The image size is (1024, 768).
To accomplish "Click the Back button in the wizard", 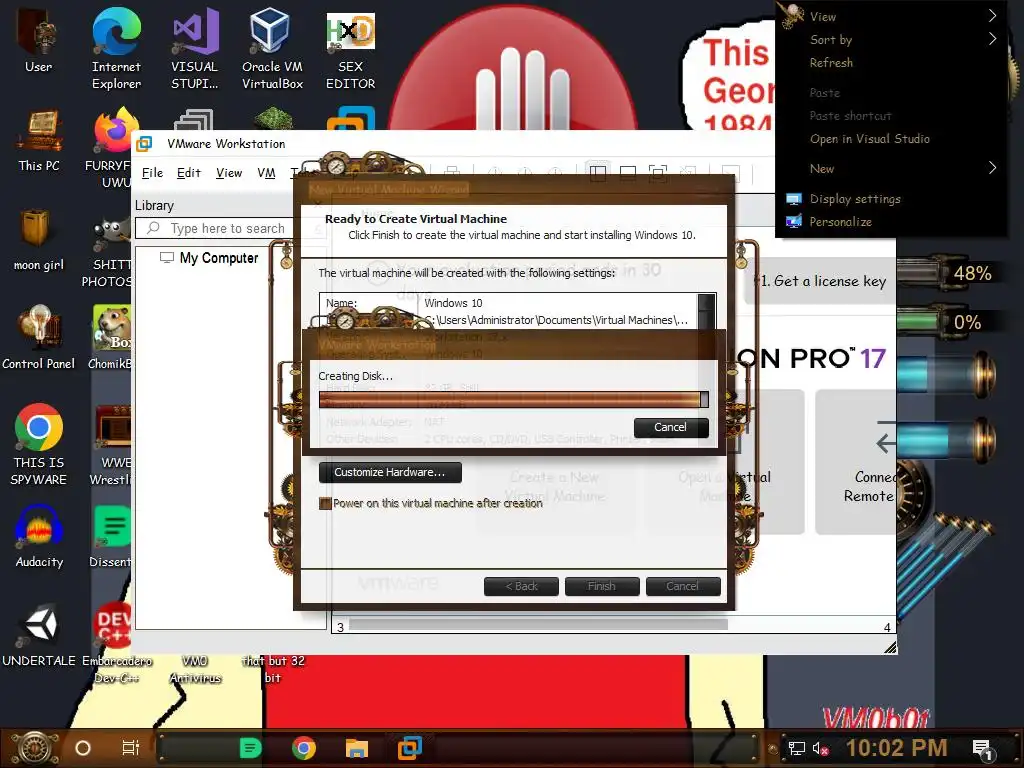I will coord(521,586).
